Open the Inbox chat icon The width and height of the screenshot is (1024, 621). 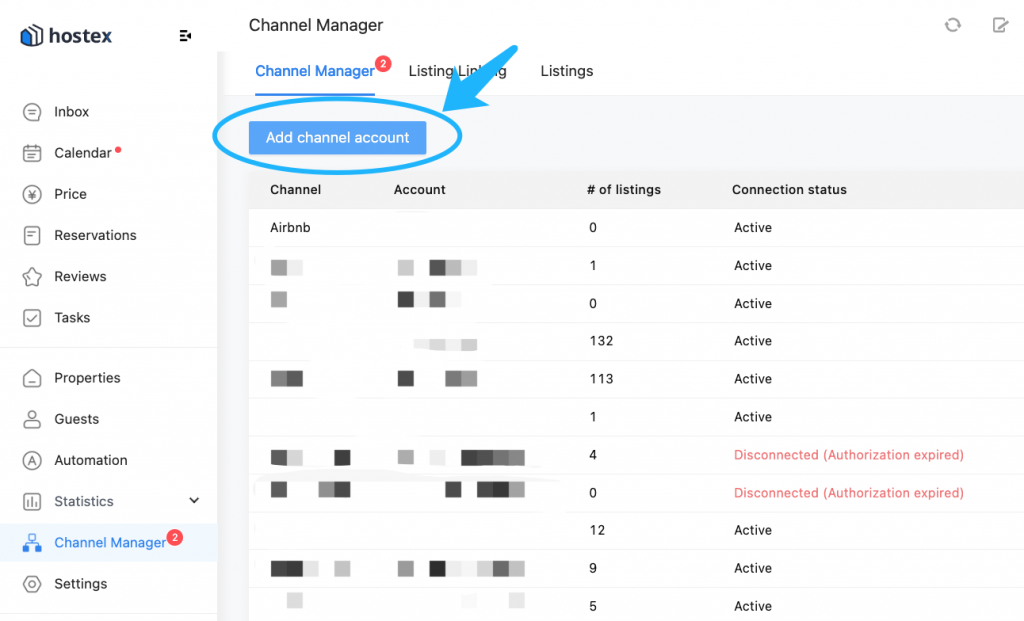(x=31, y=112)
